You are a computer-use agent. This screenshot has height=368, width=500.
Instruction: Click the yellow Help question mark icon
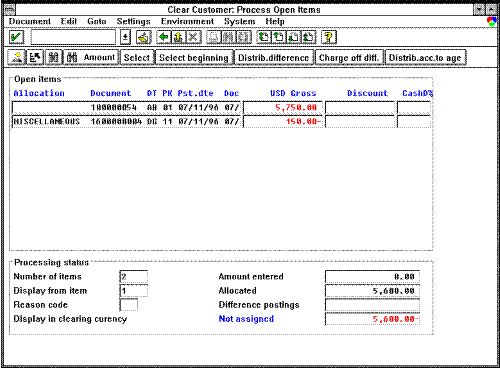coord(329,37)
